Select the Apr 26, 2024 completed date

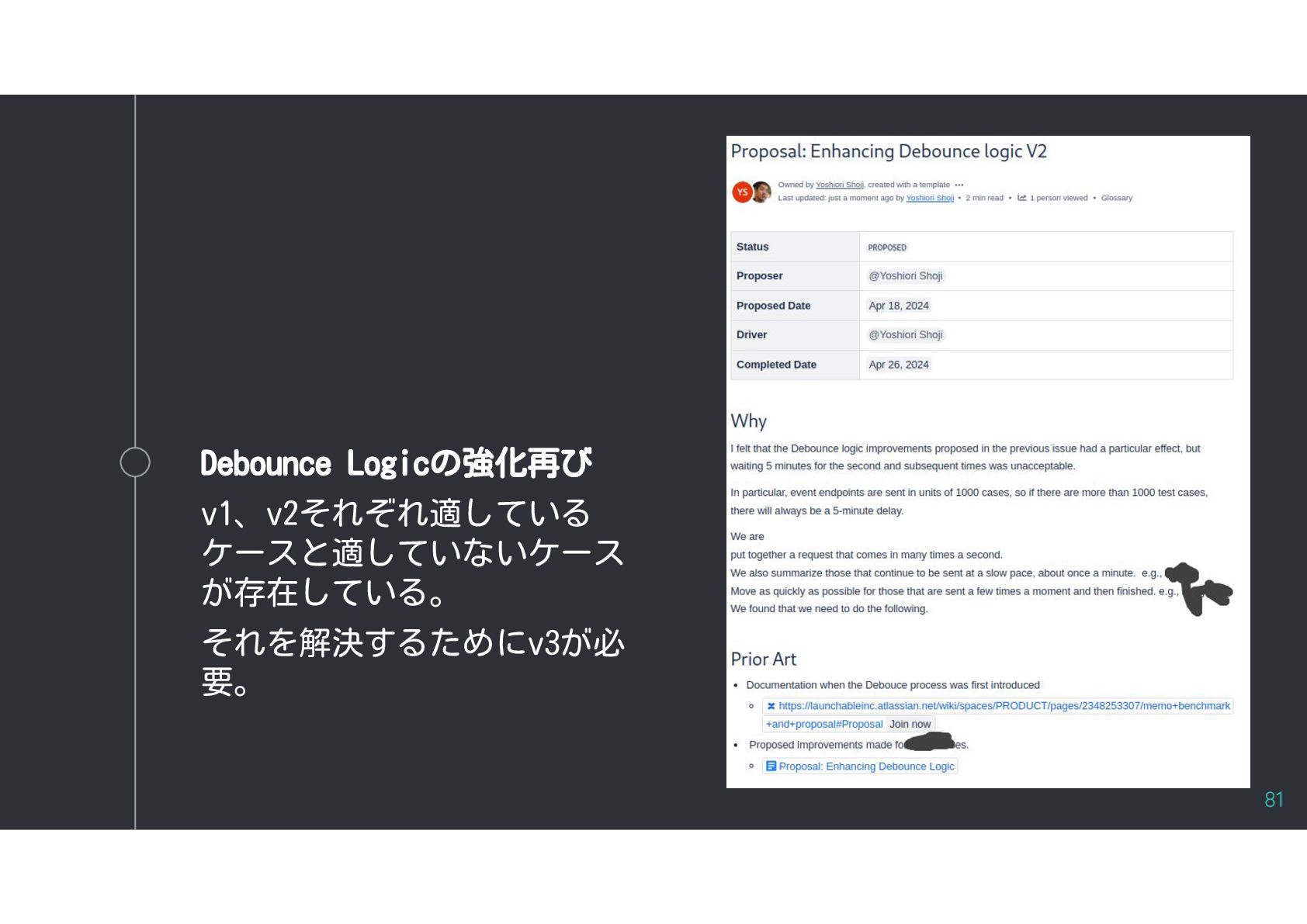tap(899, 365)
